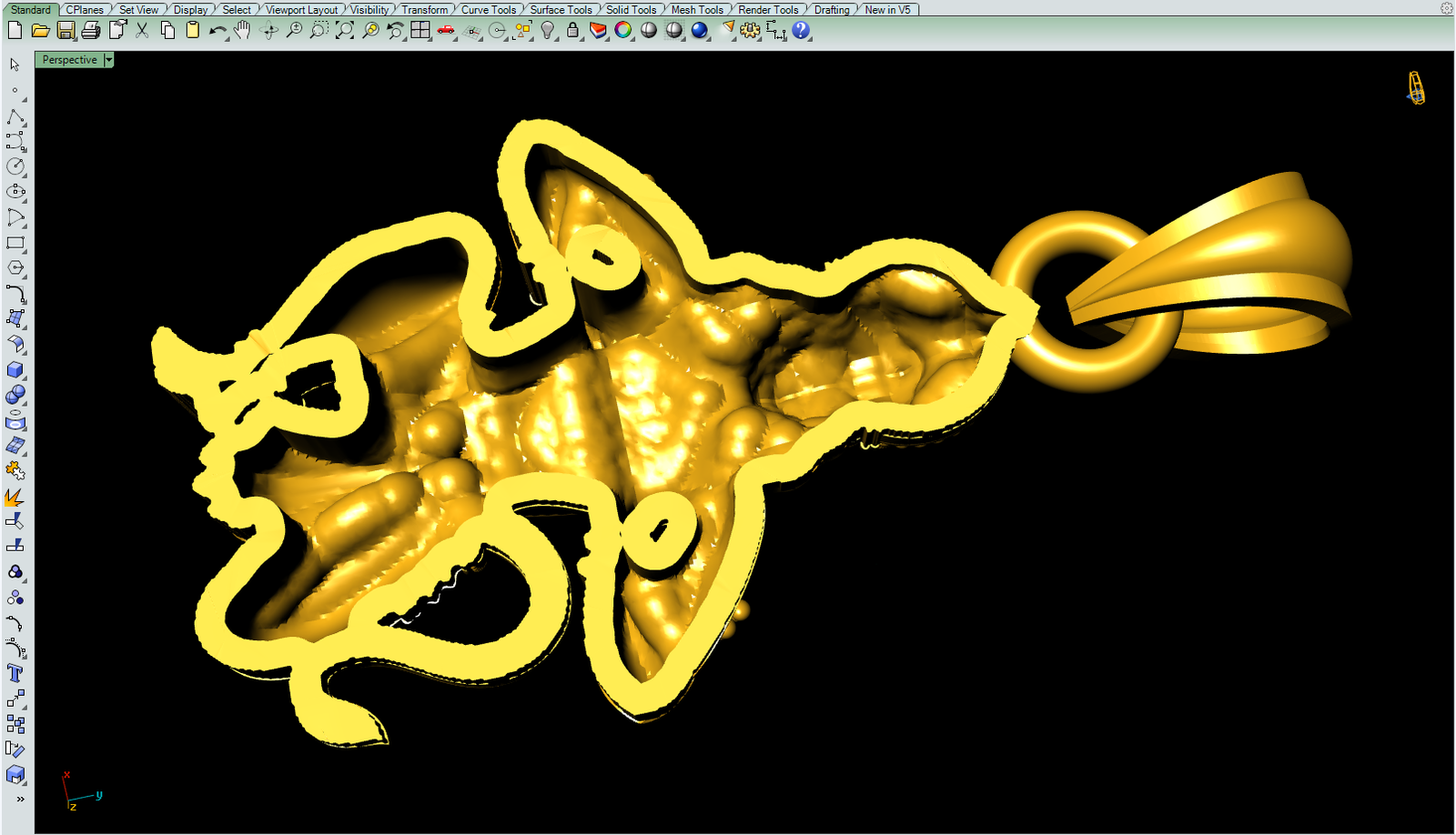Image resolution: width=1456 pixels, height=835 pixels.
Task: Click the Perspective viewport title
Action: pyautogui.click(x=69, y=60)
